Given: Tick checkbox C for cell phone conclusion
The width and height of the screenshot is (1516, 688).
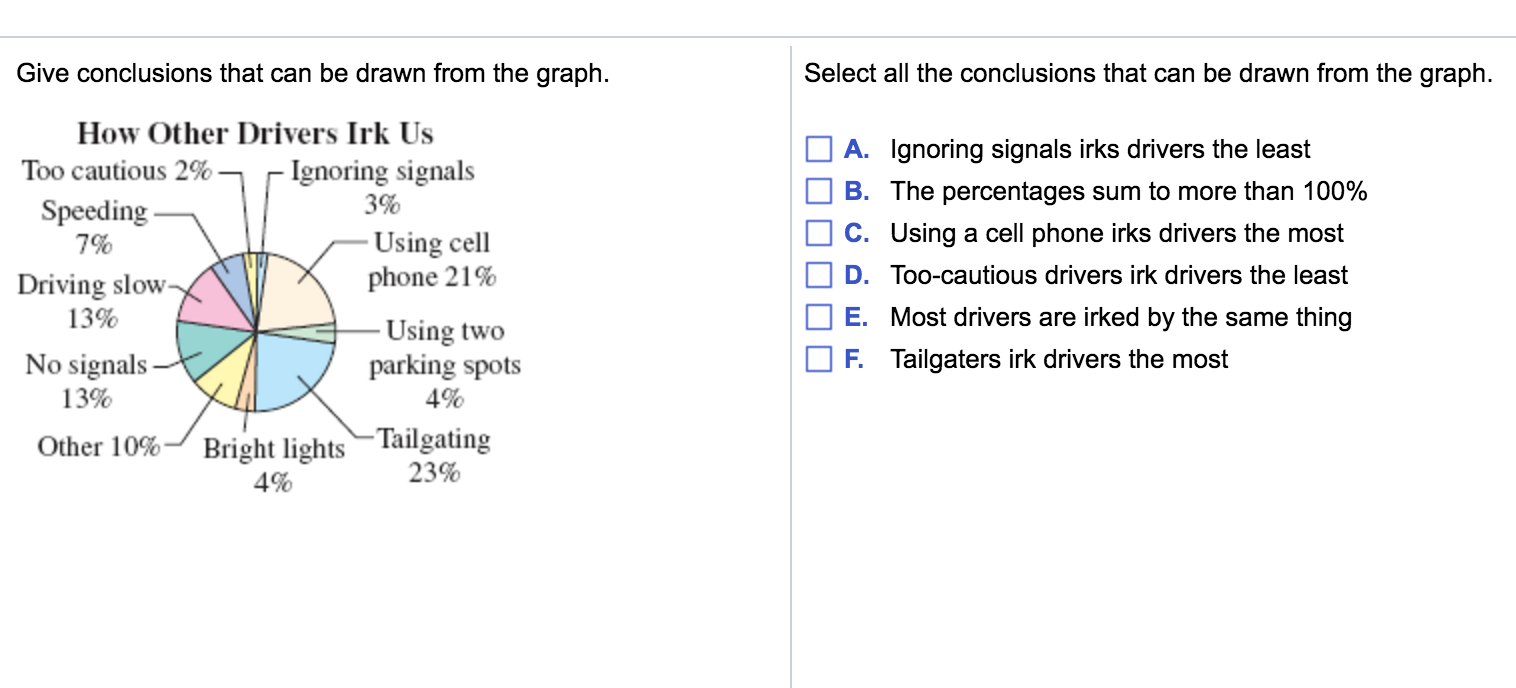Looking at the screenshot, I should tap(819, 234).
